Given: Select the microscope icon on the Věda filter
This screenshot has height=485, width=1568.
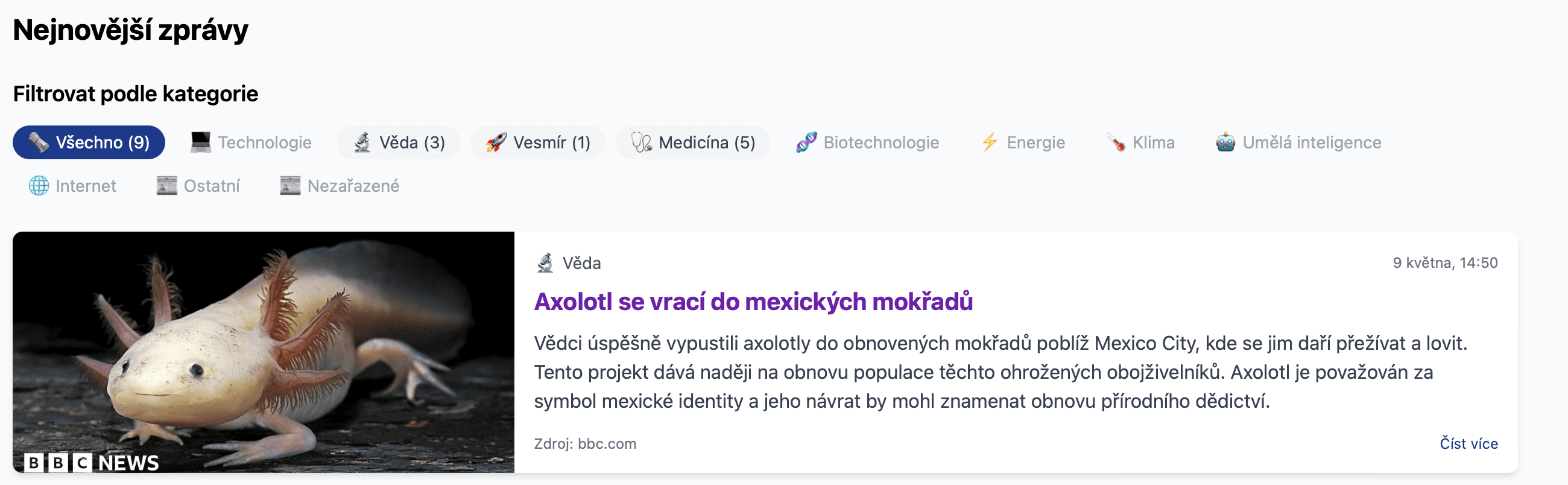Looking at the screenshot, I should click(x=364, y=142).
